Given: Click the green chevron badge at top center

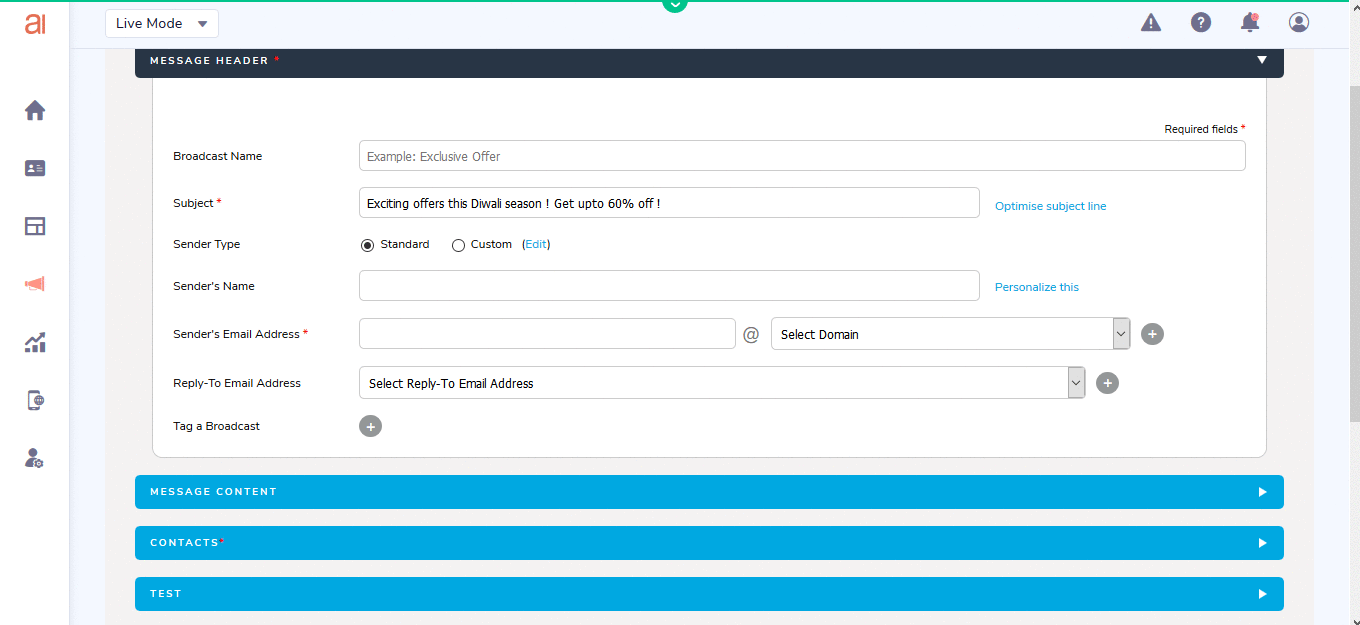Looking at the screenshot, I should [x=675, y=5].
